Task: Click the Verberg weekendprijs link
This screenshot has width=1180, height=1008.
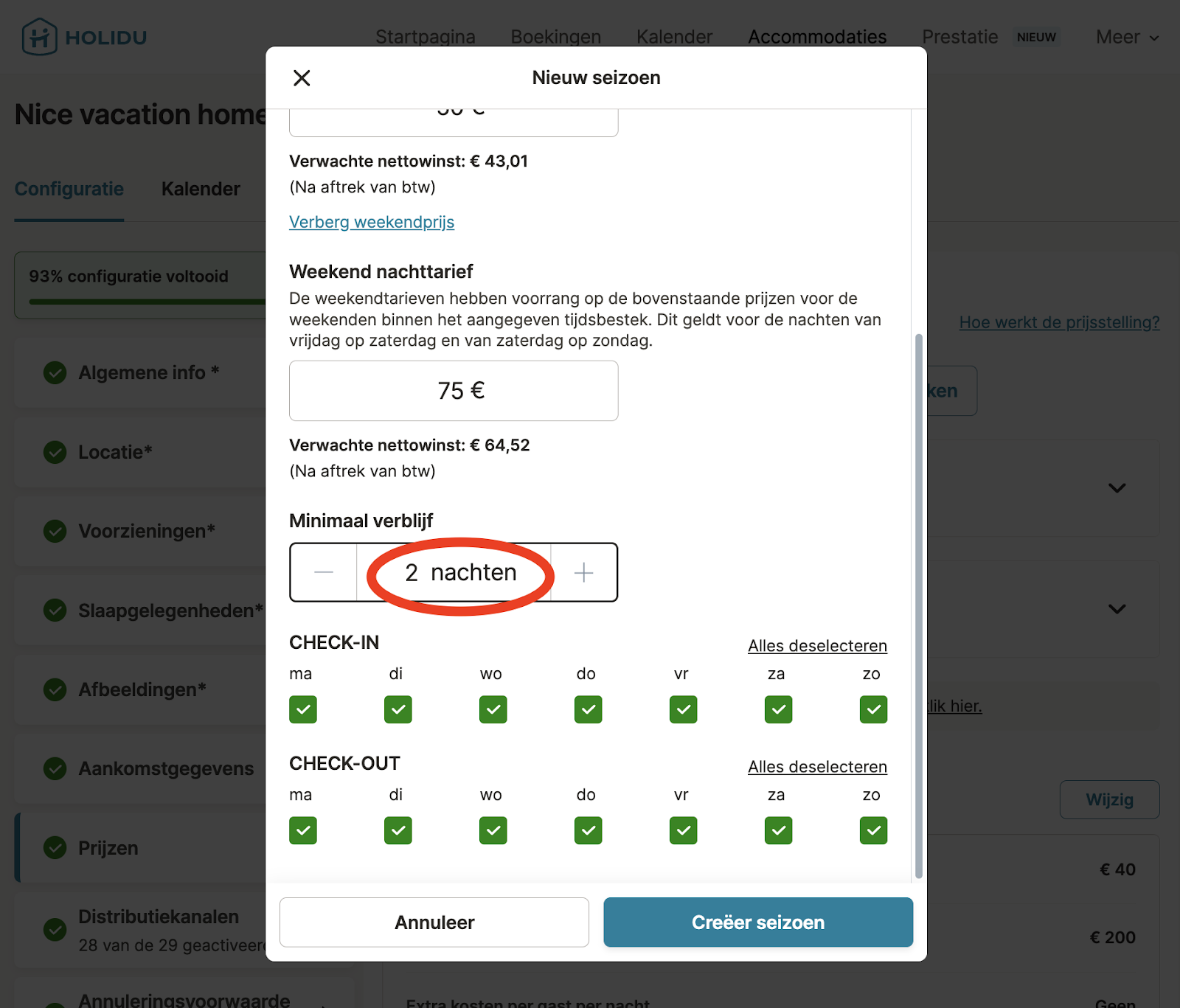Action: coord(372,222)
